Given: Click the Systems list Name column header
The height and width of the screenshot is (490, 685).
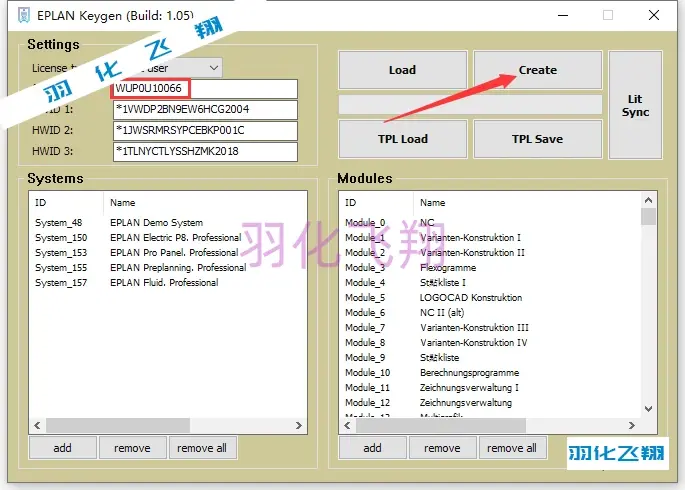Looking at the screenshot, I should coord(205,203).
